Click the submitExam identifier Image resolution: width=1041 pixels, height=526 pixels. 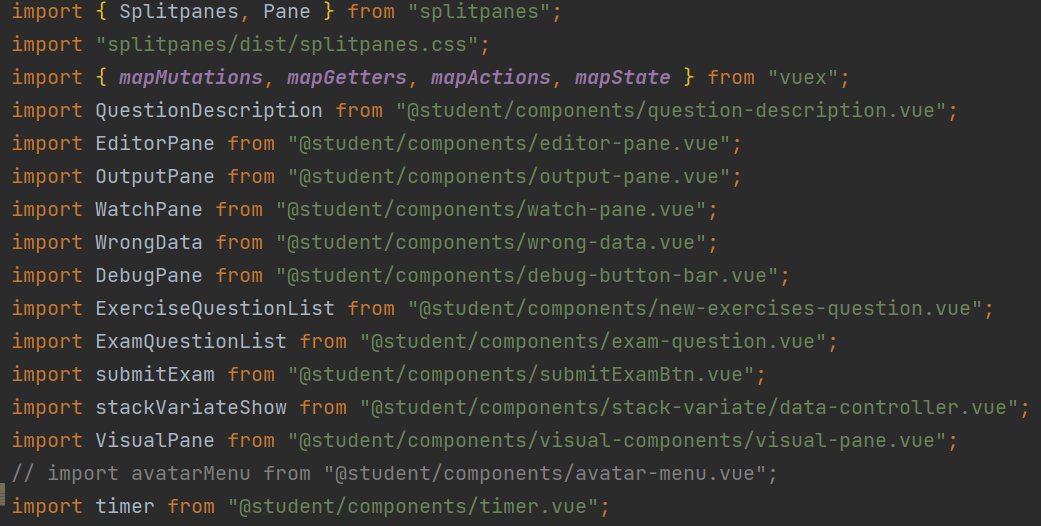coord(155,375)
